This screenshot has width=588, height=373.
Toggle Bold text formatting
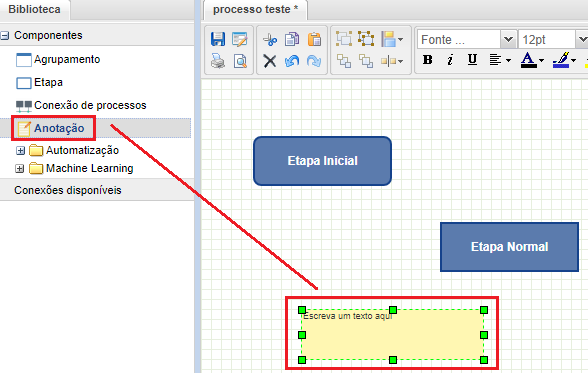tap(428, 60)
